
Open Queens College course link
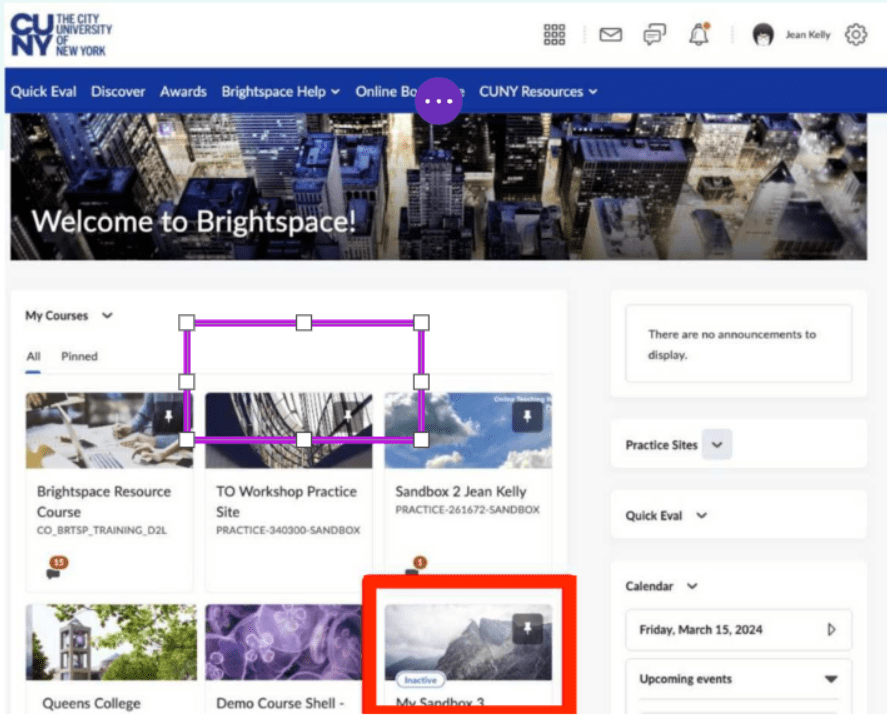pos(91,703)
